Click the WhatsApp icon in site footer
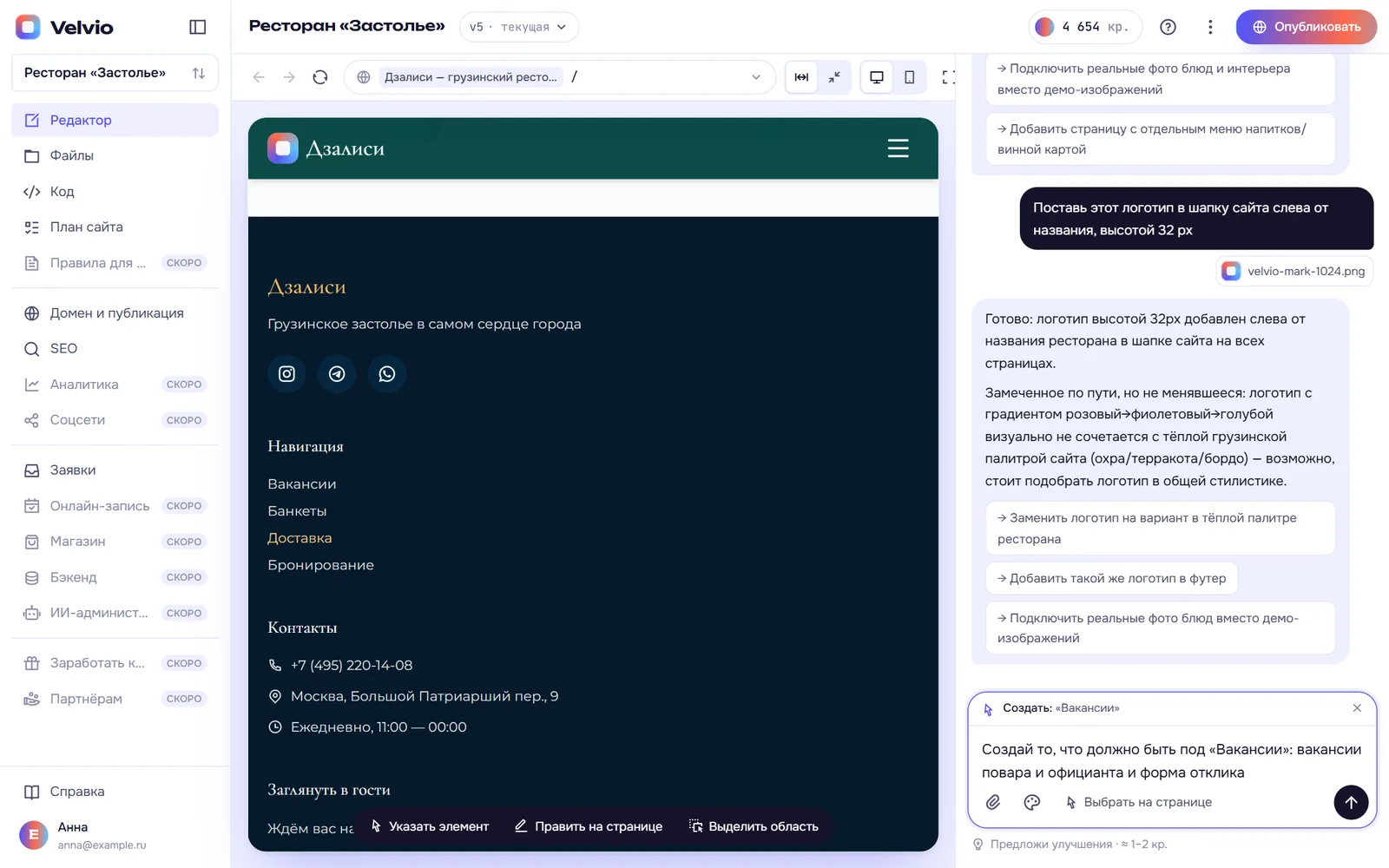Screen dimensions: 1389x868 click(x=387, y=374)
